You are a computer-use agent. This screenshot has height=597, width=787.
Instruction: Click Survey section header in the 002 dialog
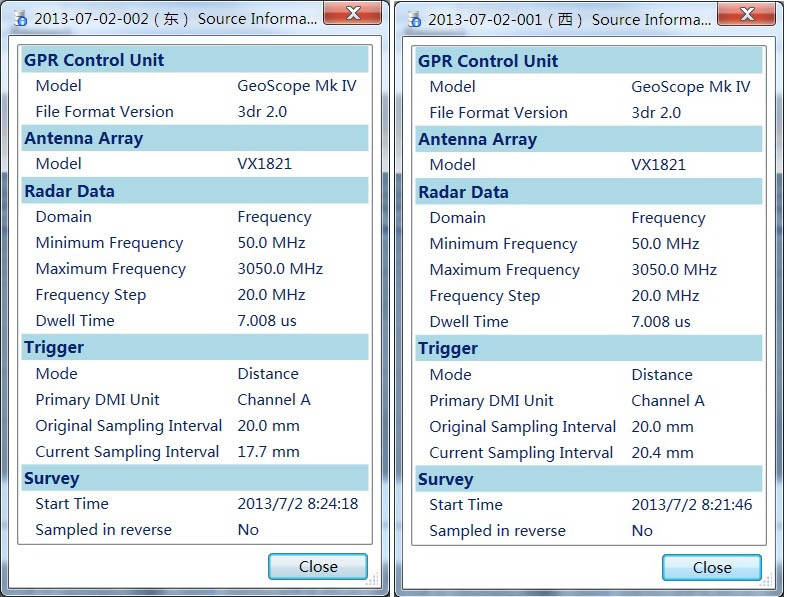pos(52,478)
